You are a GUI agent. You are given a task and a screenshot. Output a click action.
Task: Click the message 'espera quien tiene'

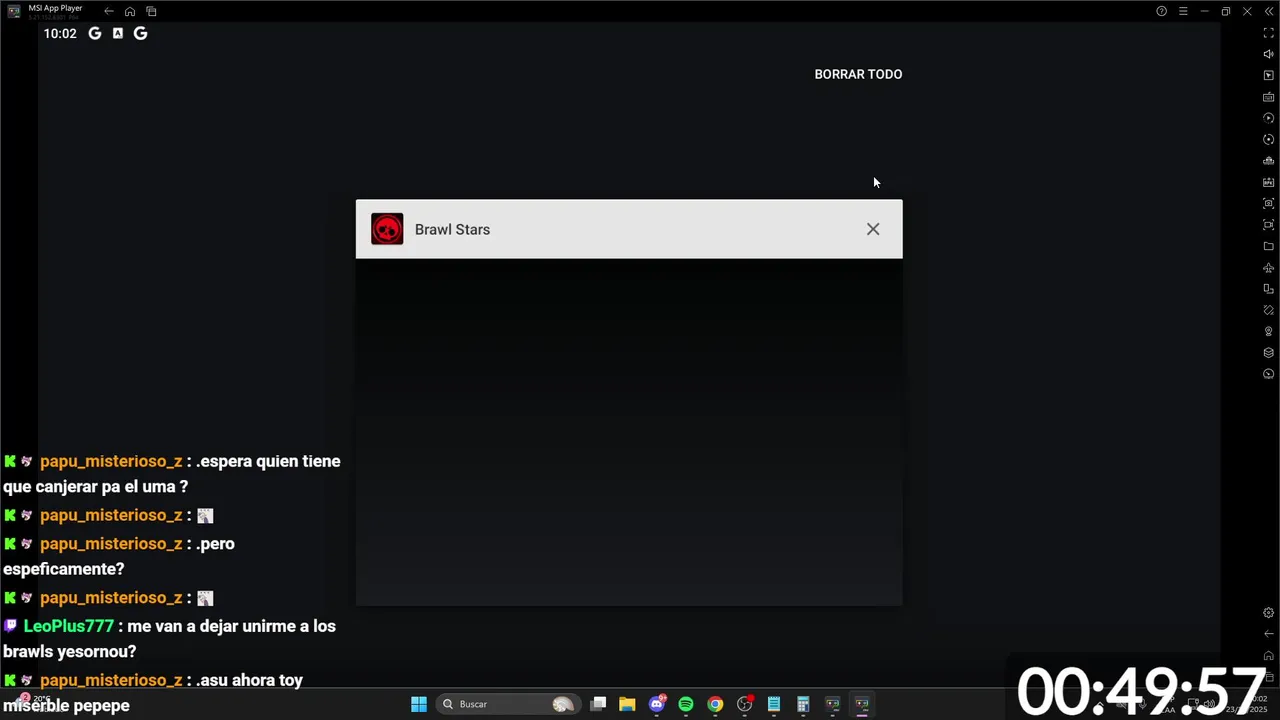point(269,461)
